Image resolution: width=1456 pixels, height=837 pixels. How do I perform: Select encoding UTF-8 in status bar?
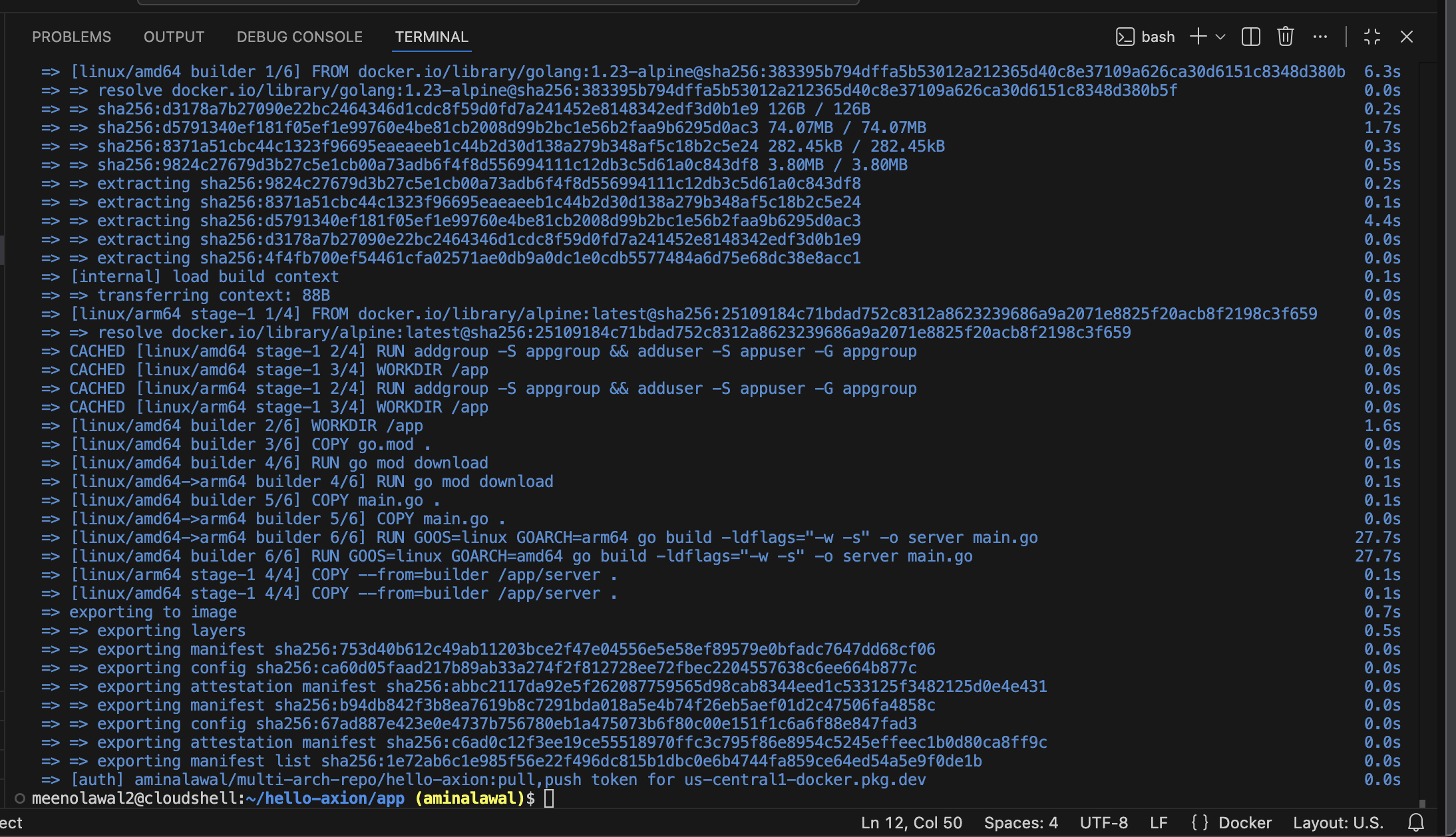pos(1104,823)
